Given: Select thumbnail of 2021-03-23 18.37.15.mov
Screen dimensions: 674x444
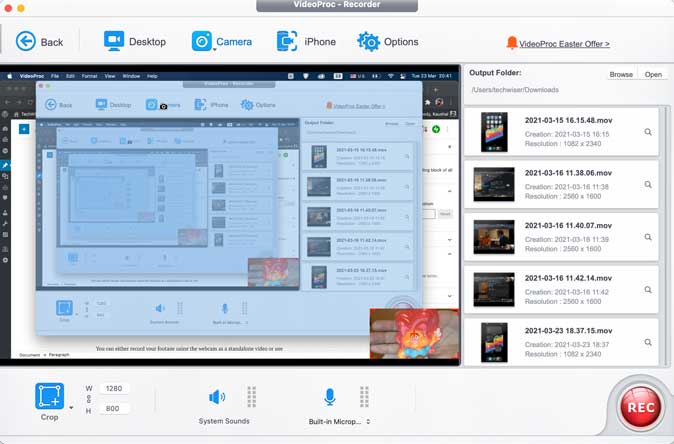Looking at the screenshot, I should (x=494, y=342).
